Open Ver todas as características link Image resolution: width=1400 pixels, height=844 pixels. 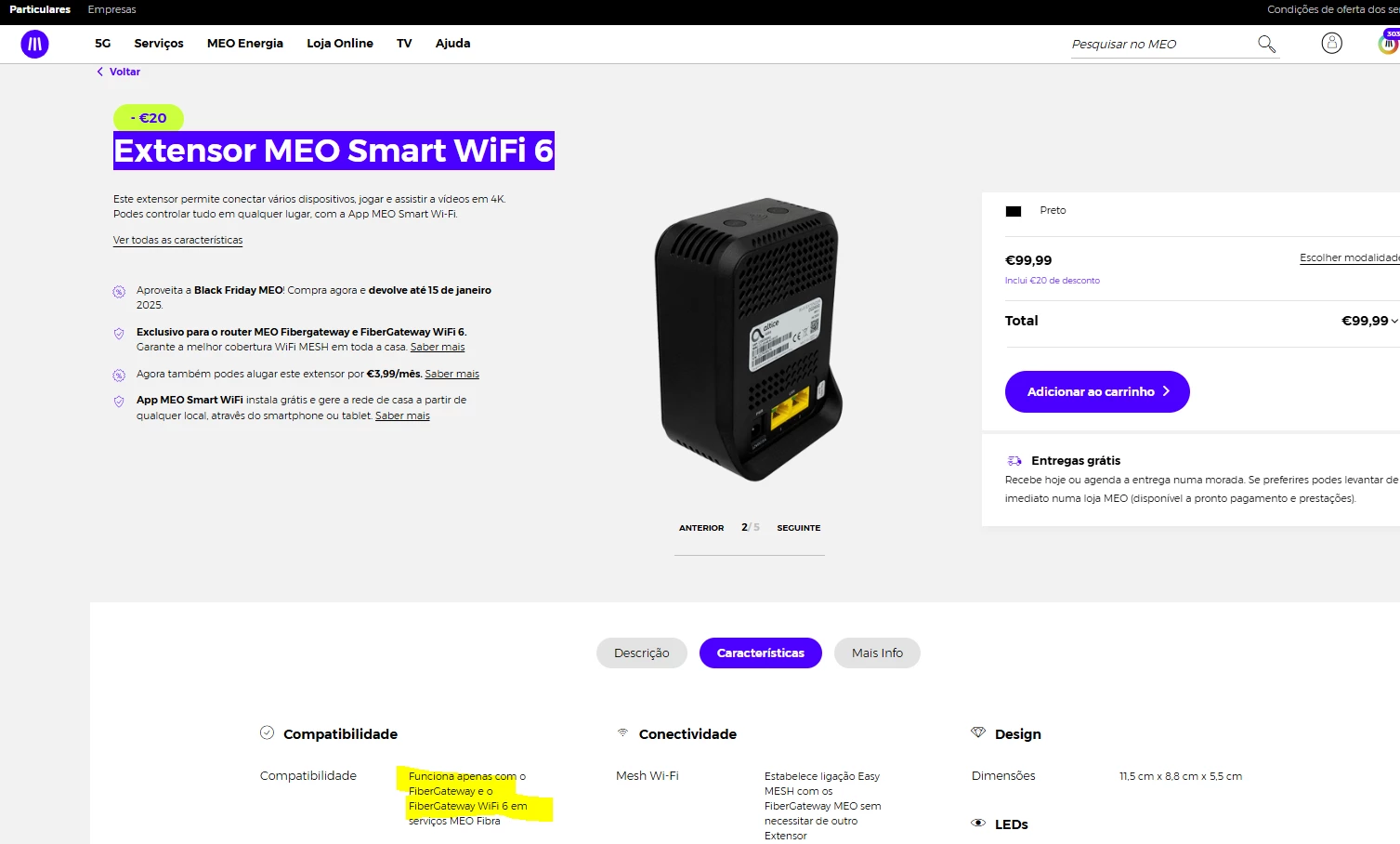click(177, 240)
